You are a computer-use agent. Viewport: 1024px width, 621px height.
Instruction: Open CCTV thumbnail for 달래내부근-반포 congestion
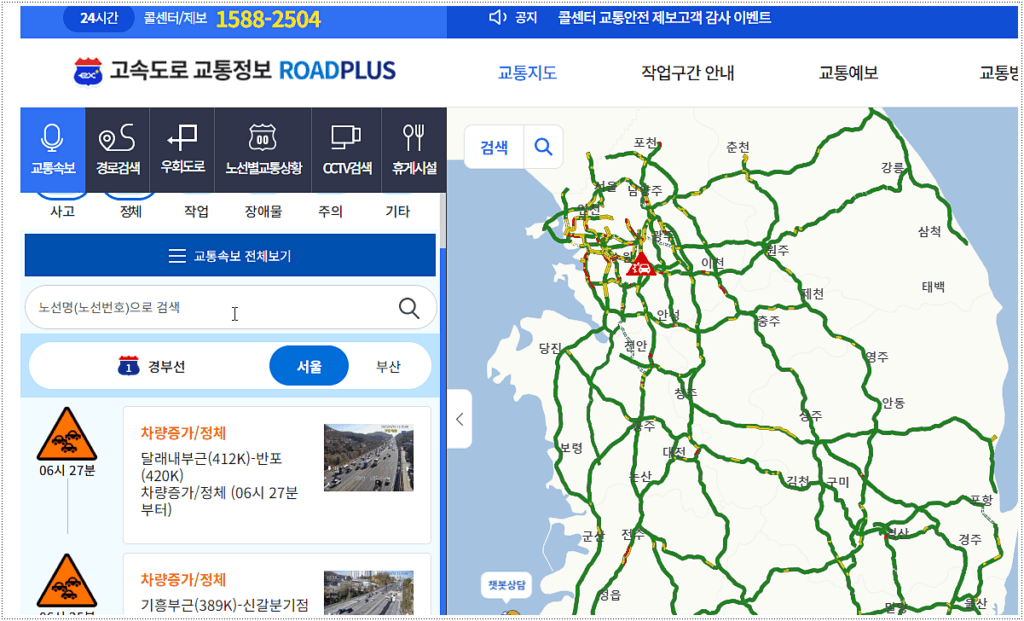pyautogui.click(x=368, y=457)
